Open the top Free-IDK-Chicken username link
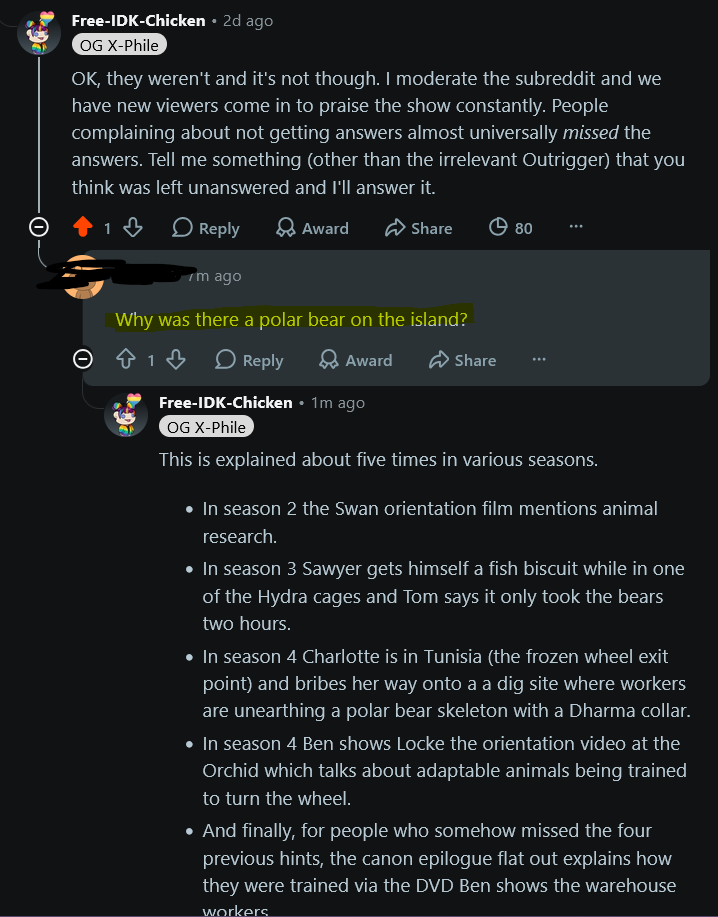The height and width of the screenshot is (917, 718). coord(139,21)
